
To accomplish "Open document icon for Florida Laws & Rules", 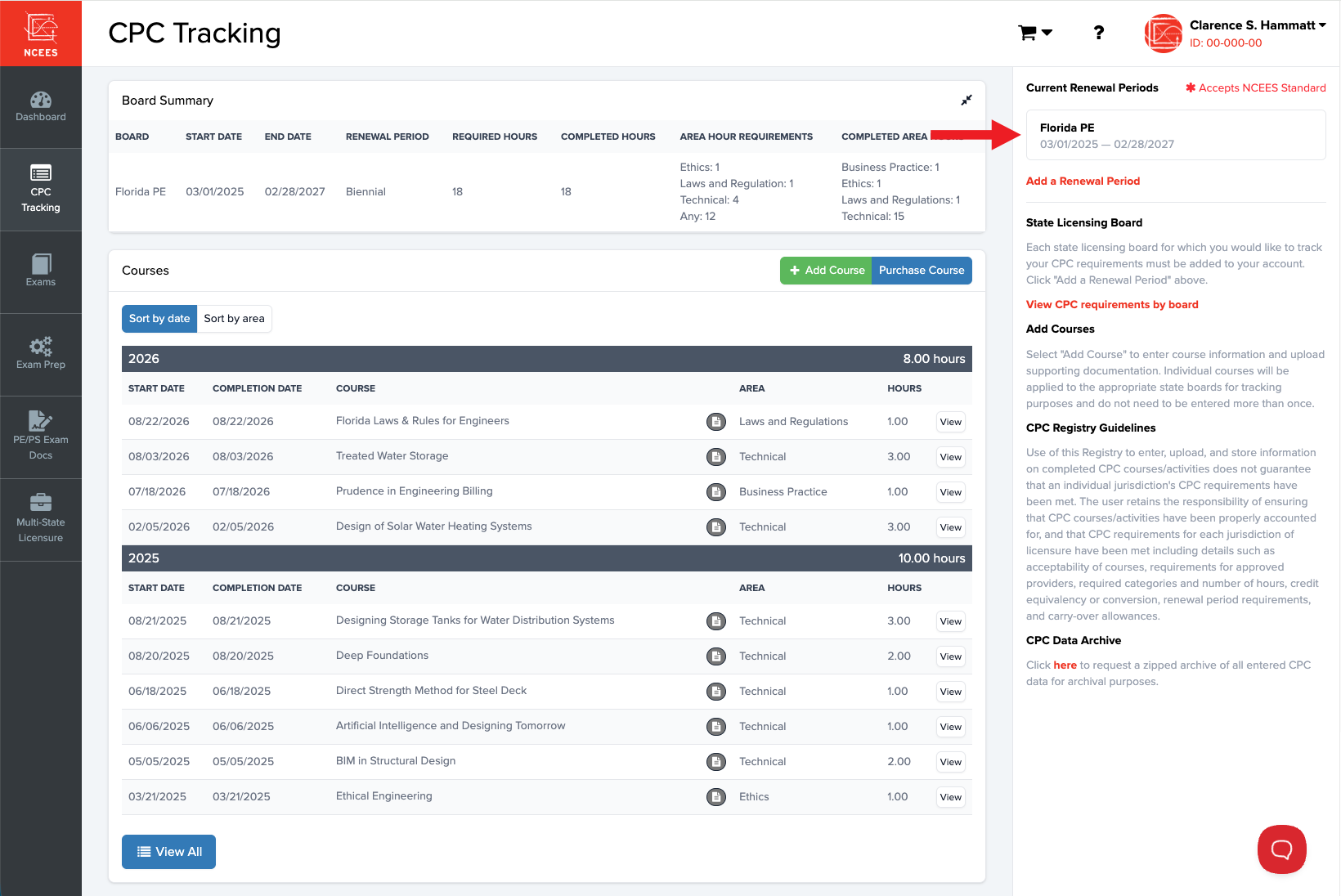I will (716, 422).
